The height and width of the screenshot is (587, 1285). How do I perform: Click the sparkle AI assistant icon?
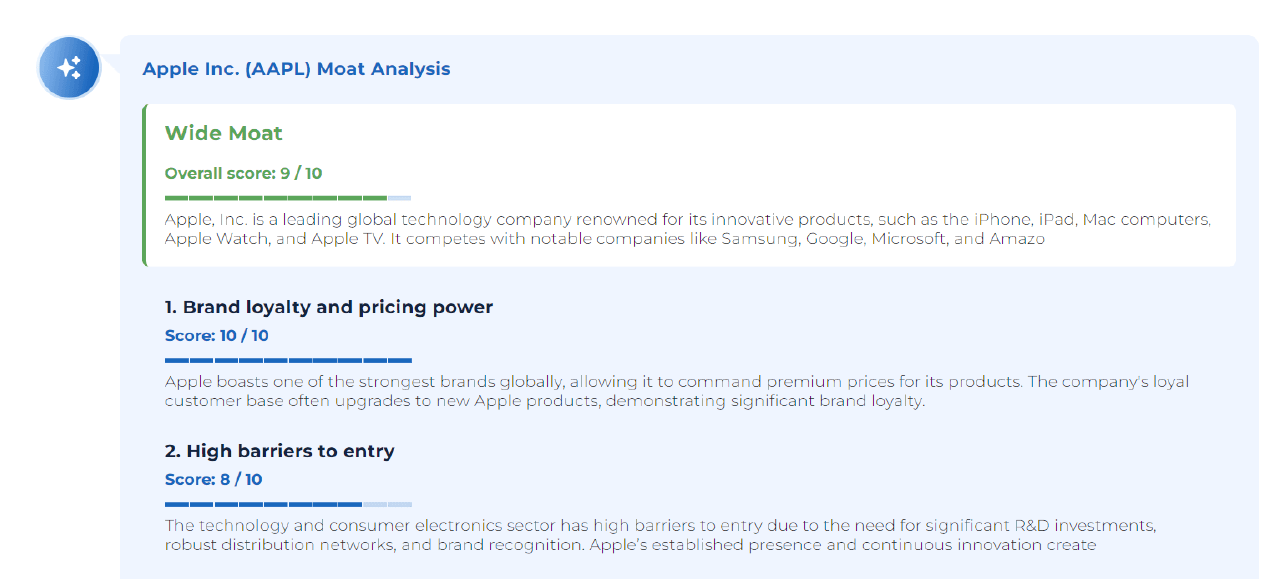tap(69, 68)
